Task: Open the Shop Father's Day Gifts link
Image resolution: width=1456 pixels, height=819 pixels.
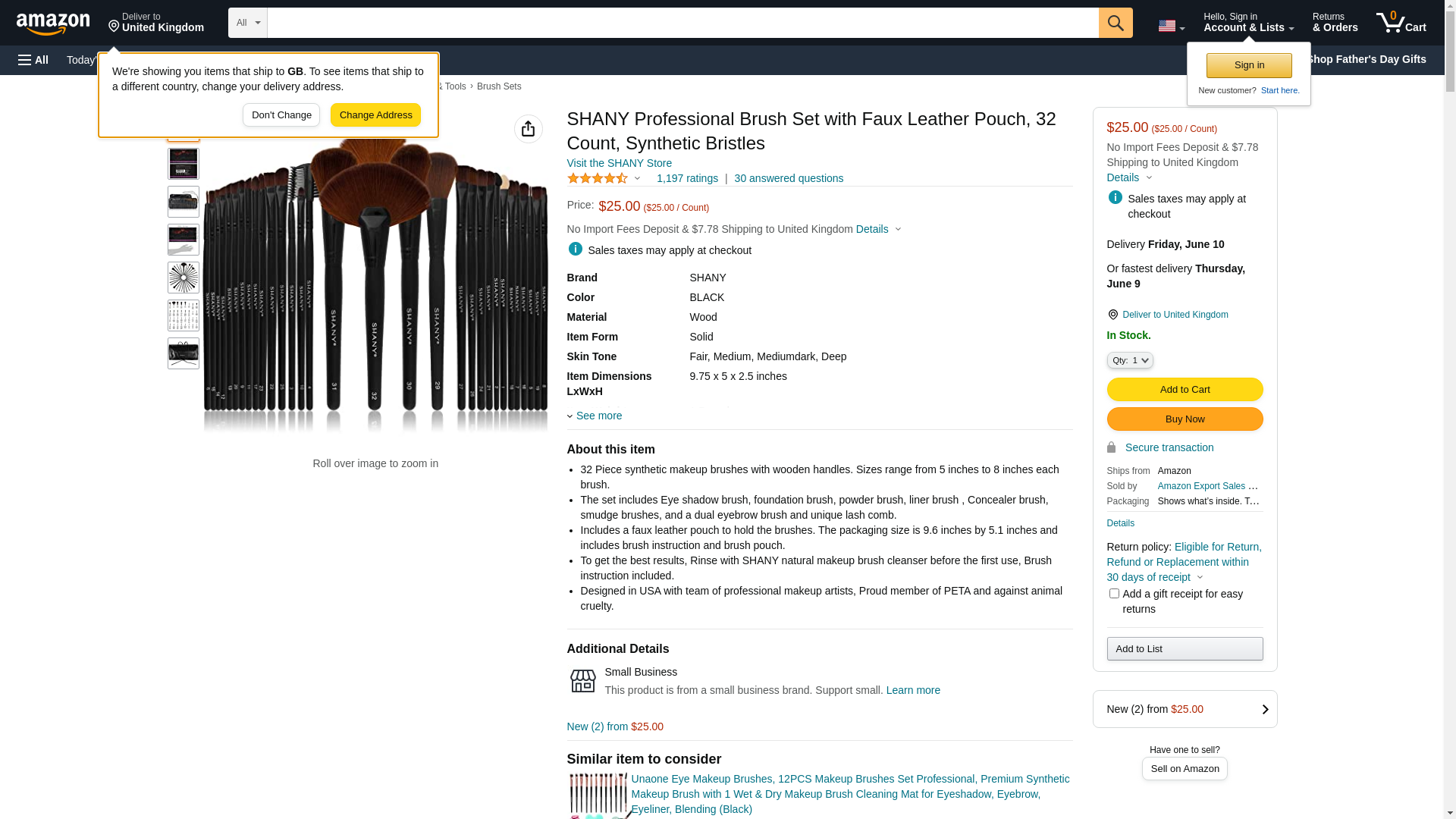Action: pos(1367,59)
